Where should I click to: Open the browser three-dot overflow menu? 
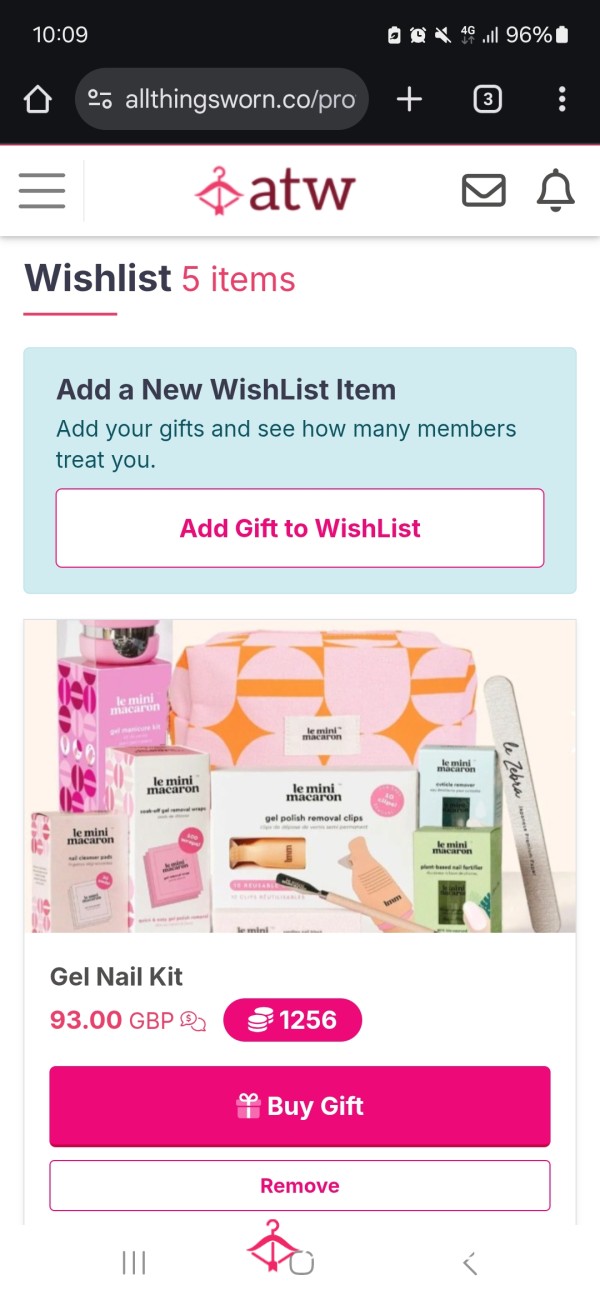(562, 99)
